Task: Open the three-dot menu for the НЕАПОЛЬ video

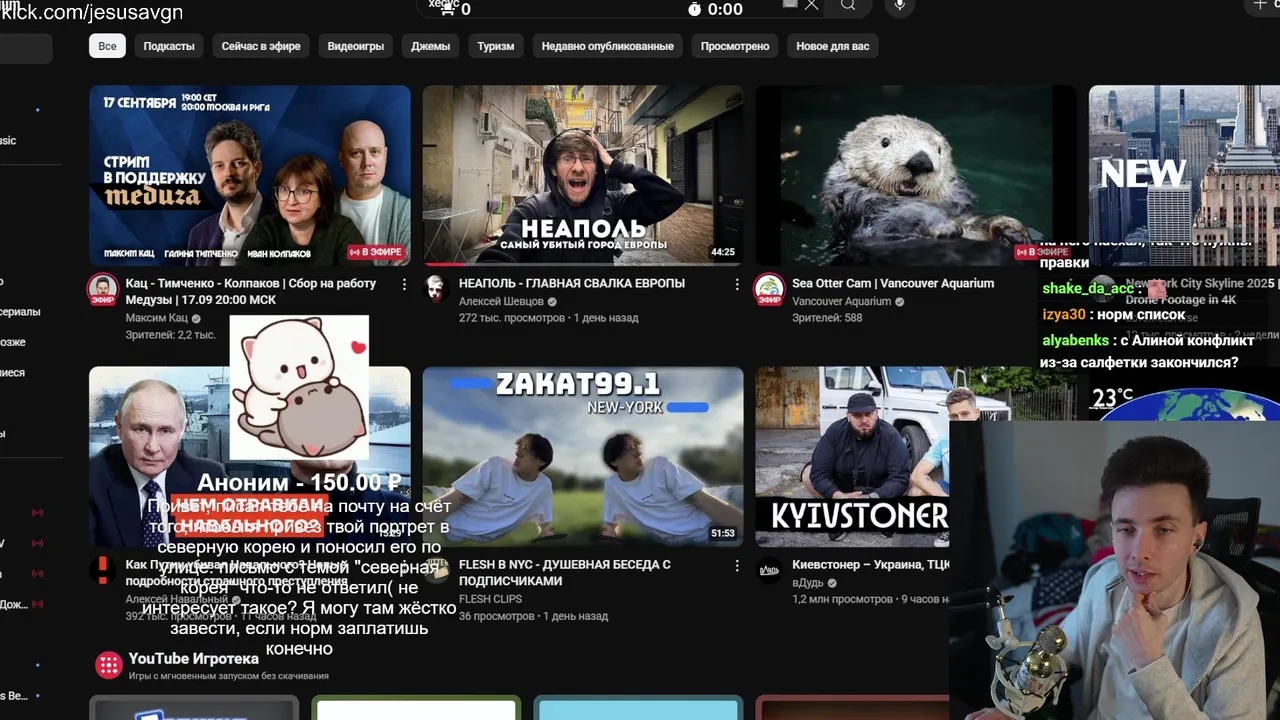Action: pyautogui.click(x=737, y=284)
